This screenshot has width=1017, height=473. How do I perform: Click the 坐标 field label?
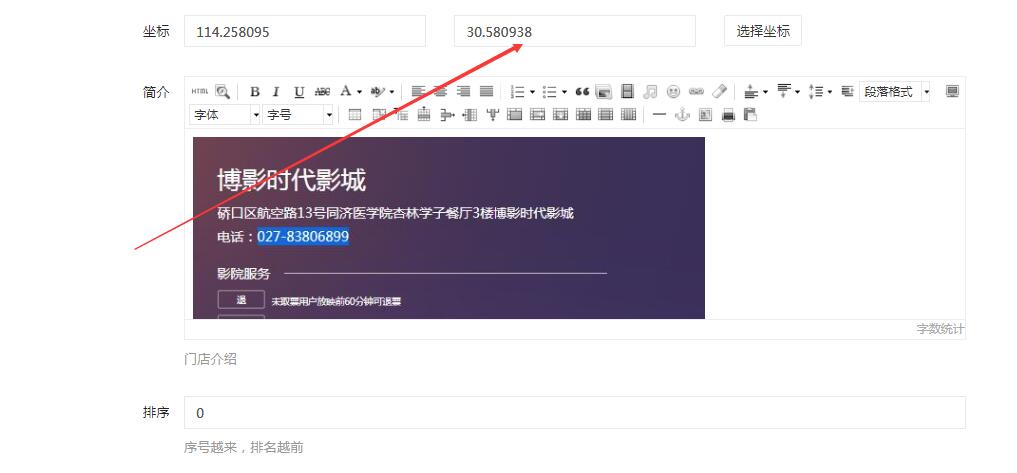(x=156, y=31)
